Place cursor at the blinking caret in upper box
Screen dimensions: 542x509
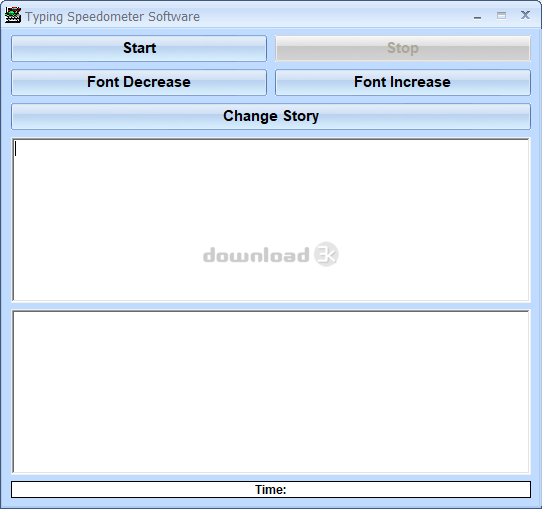pos(15,149)
